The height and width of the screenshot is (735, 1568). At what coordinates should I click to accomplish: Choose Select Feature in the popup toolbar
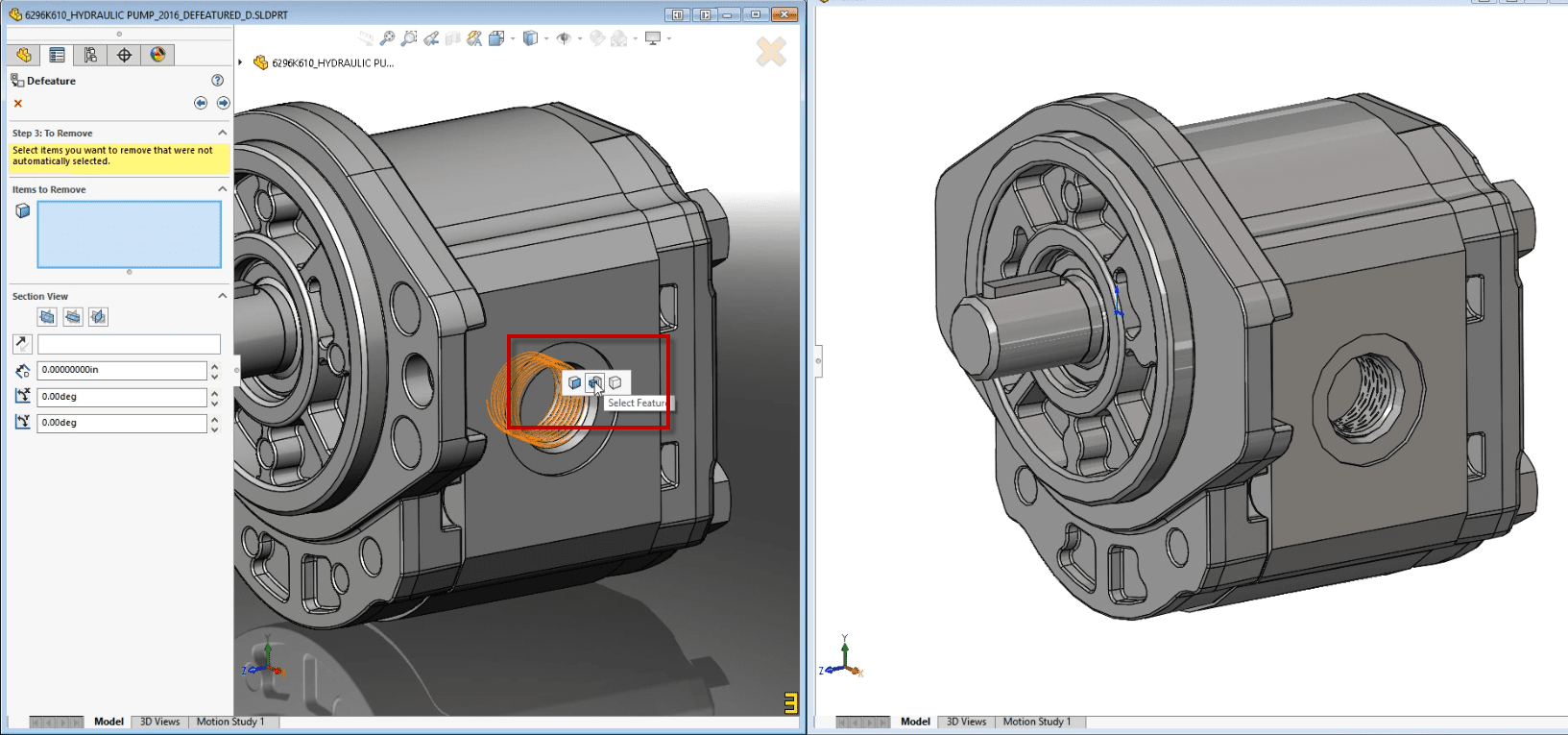pyautogui.click(x=594, y=382)
